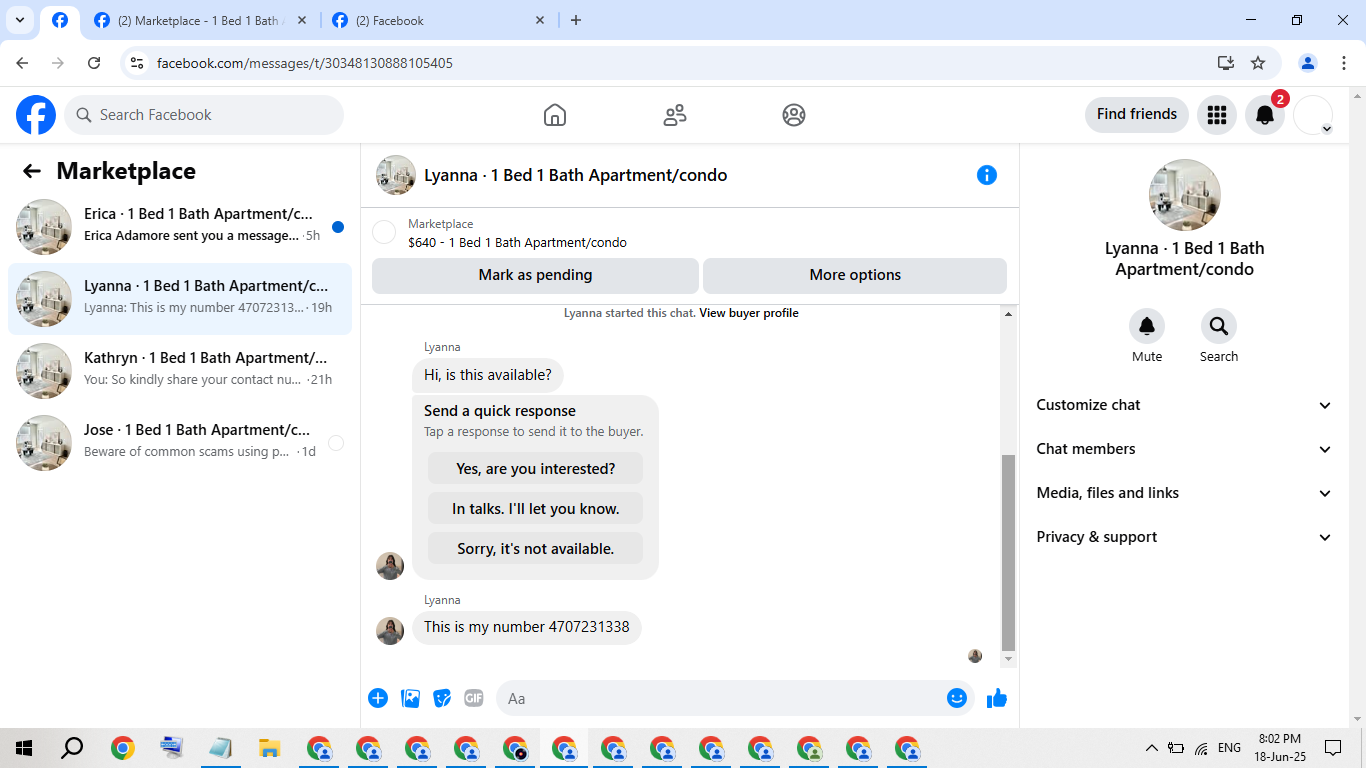
Task: Open the View buyer profile link
Action: click(749, 313)
